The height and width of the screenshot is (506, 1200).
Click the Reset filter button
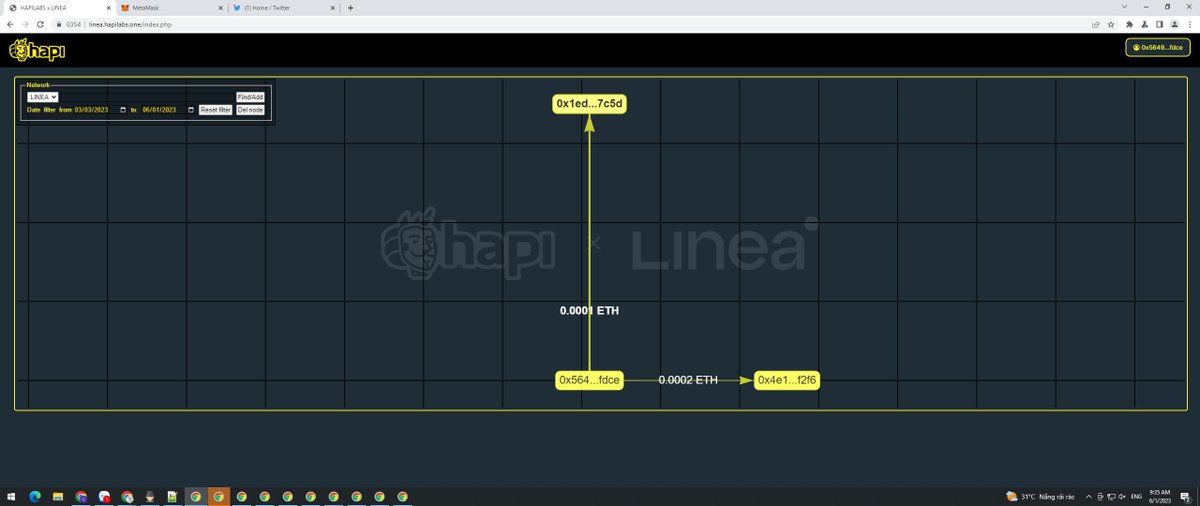point(216,110)
